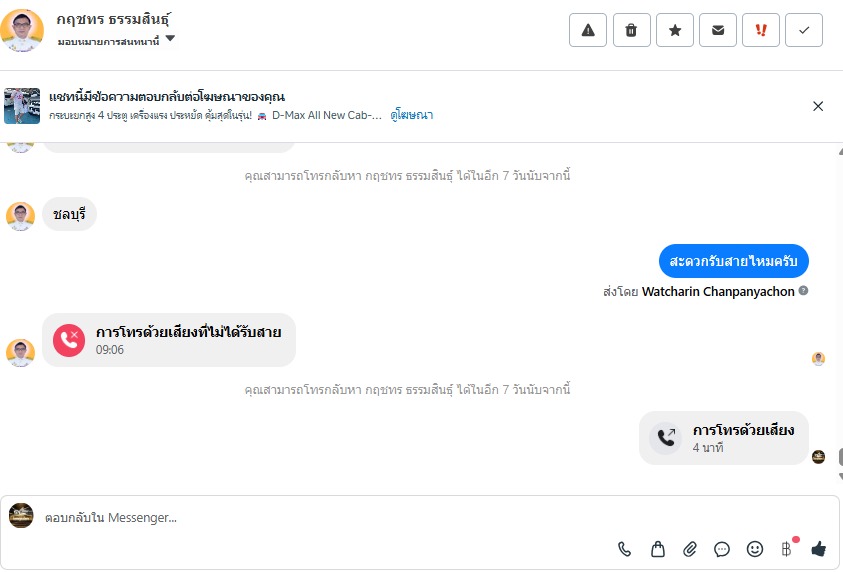Delete conversation with the trash icon
This screenshot has height=572, width=843.
pos(631,30)
